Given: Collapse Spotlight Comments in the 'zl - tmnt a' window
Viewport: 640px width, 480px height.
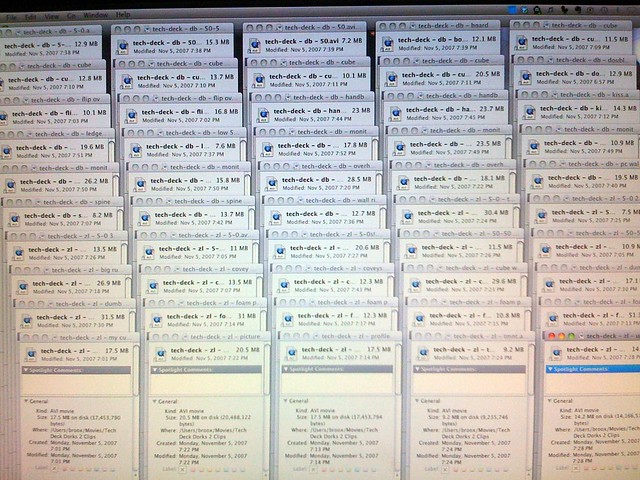Looking at the screenshot, I should 417,369.
